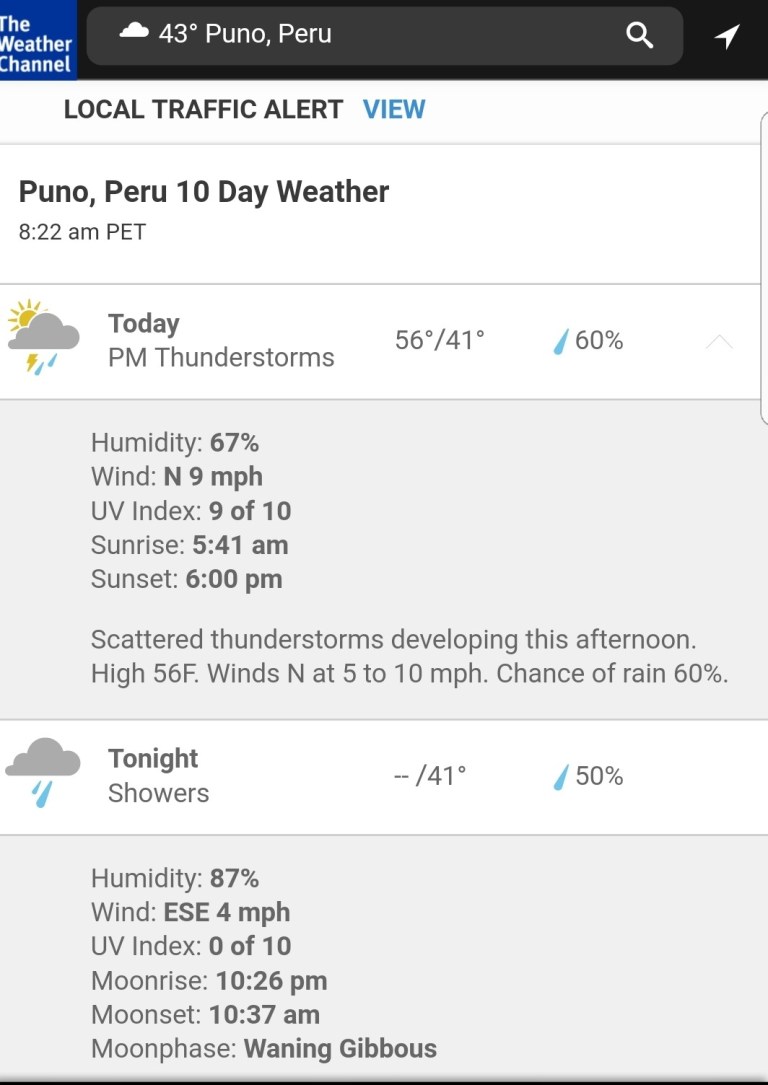
Task: Open the Local Traffic Alert banner
Action: (203, 109)
